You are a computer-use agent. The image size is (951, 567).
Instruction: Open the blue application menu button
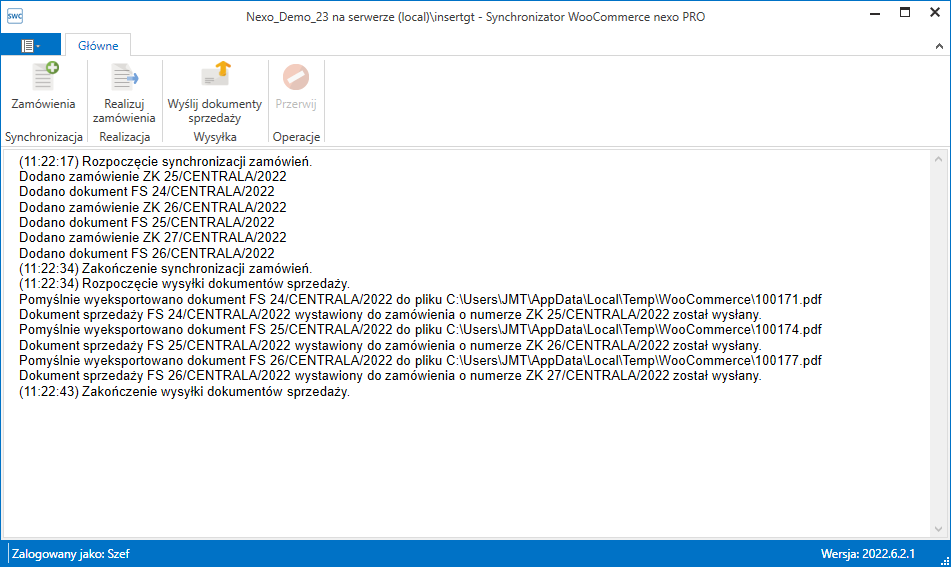pyautogui.click(x=30, y=45)
